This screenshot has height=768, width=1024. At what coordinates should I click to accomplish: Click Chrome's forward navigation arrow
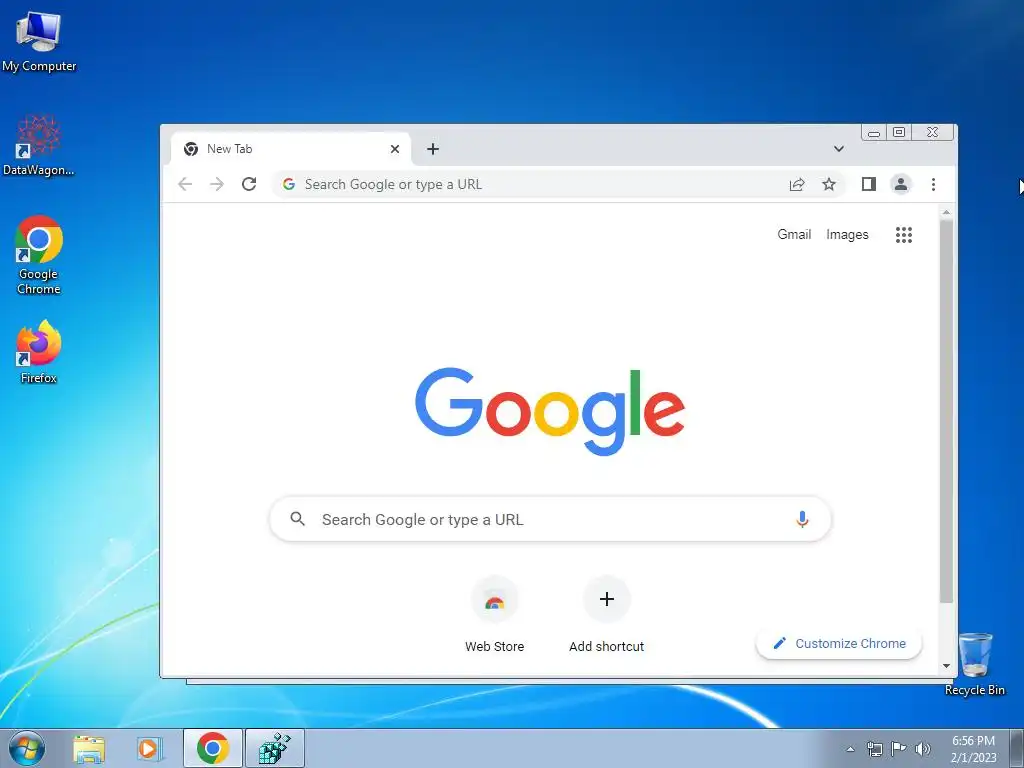click(217, 184)
